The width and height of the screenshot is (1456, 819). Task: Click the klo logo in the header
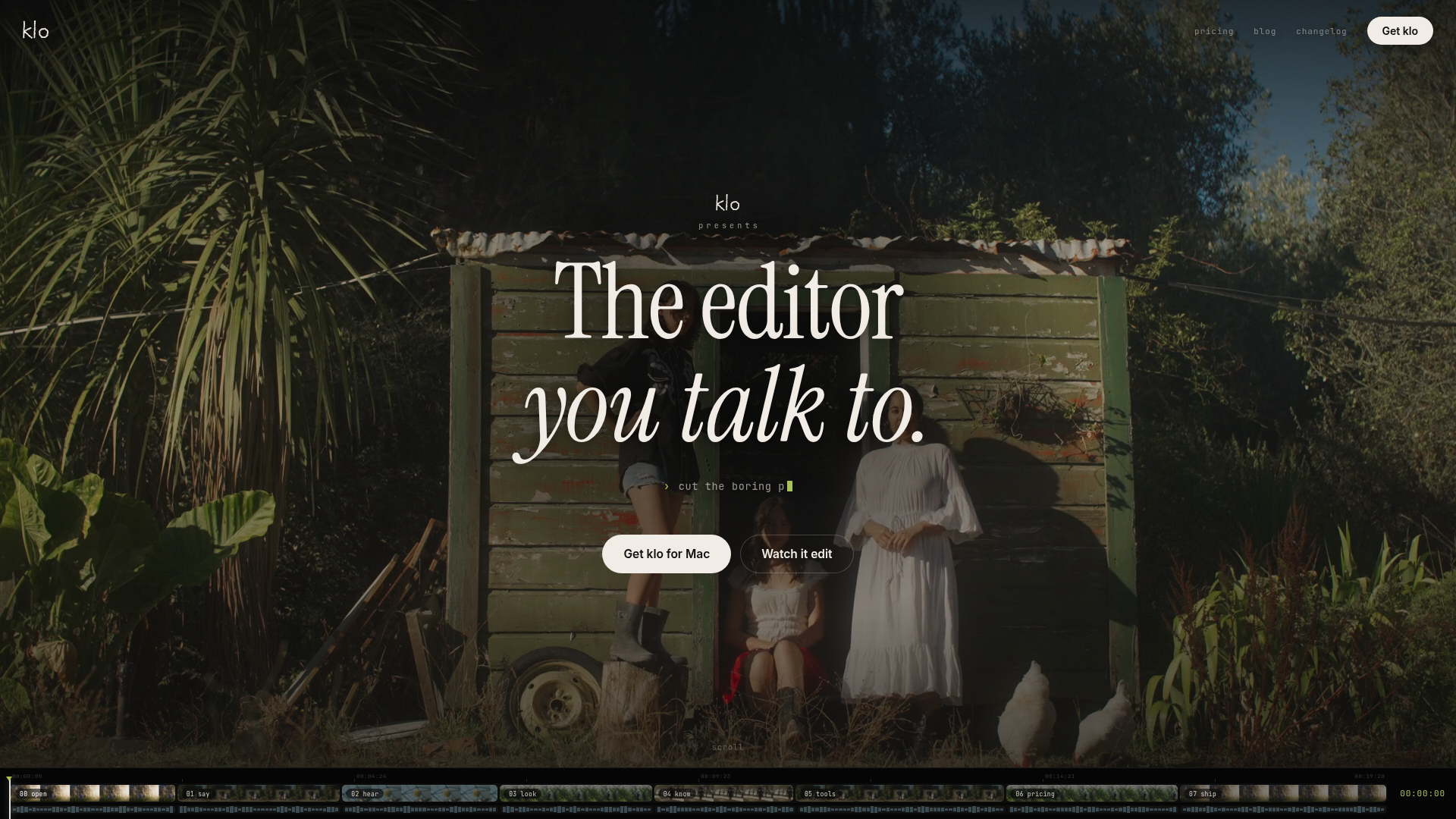click(x=36, y=30)
